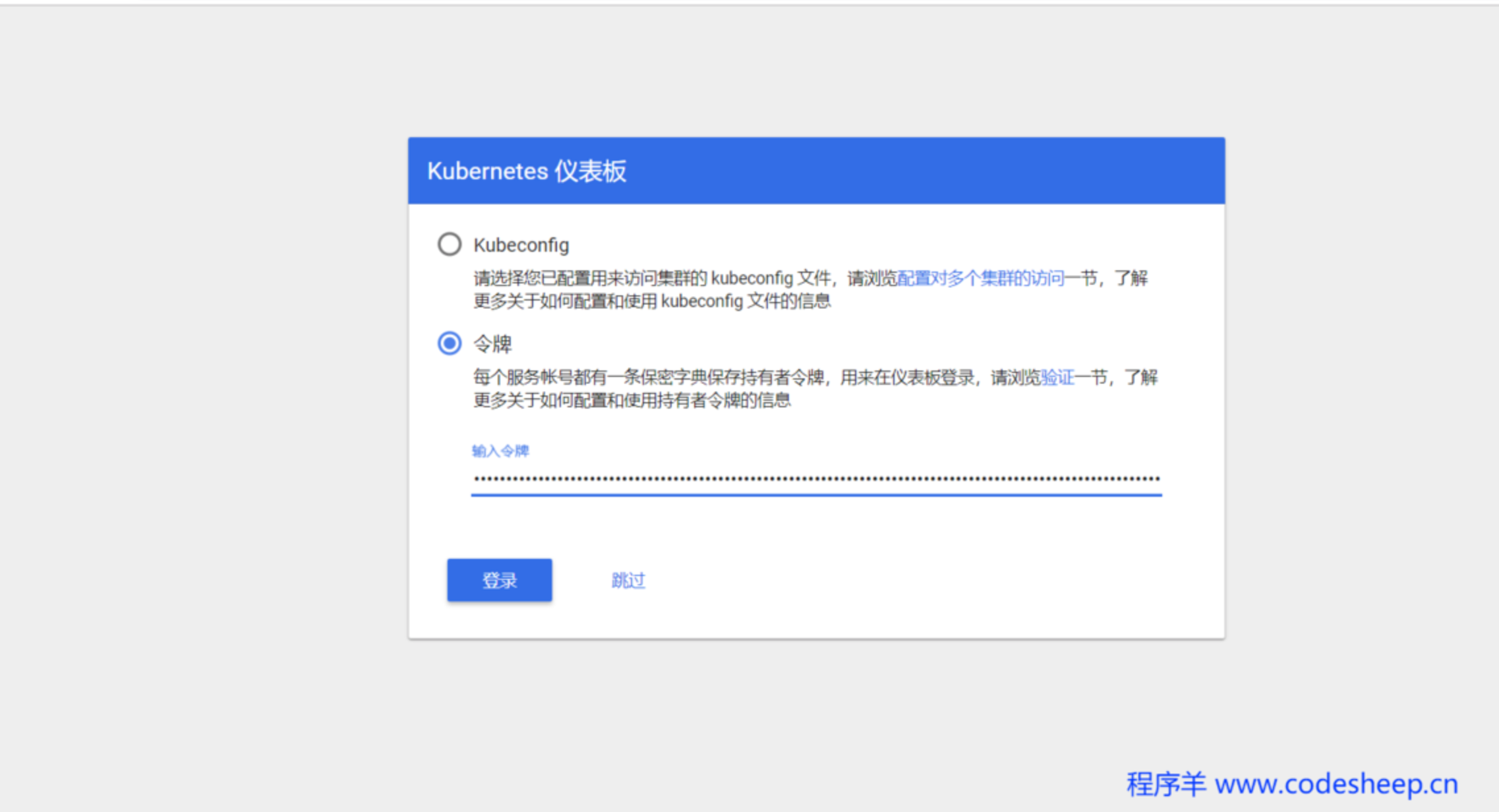Viewport: 1499px width, 812px height.
Task: Click the 令牌 option label text
Action: [x=492, y=344]
